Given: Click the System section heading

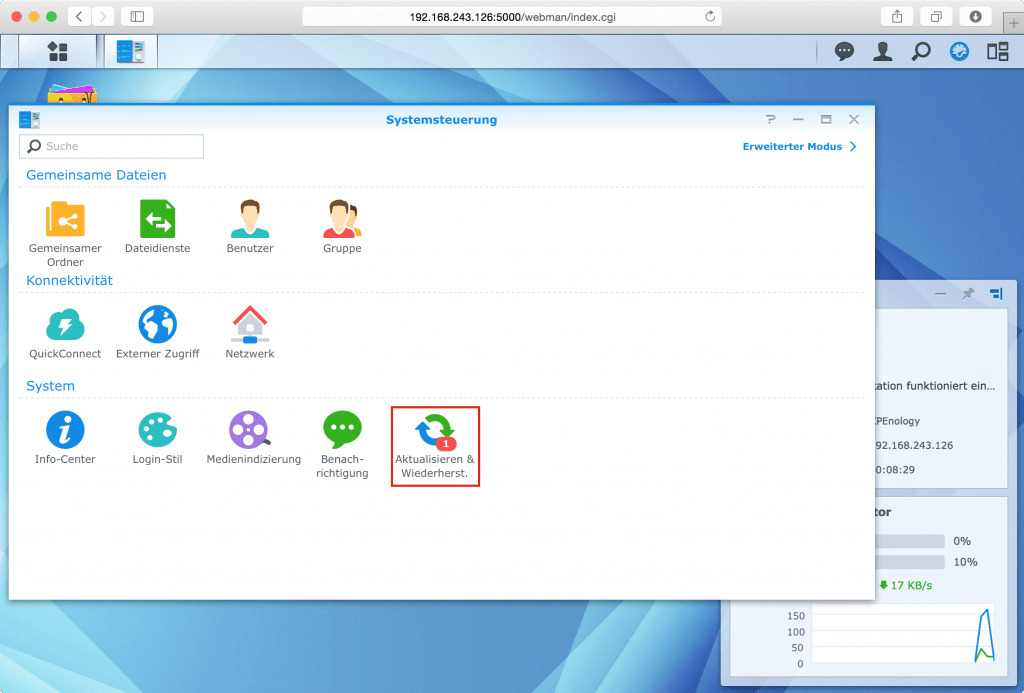Looking at the screenshot, I should coord(50,386).
